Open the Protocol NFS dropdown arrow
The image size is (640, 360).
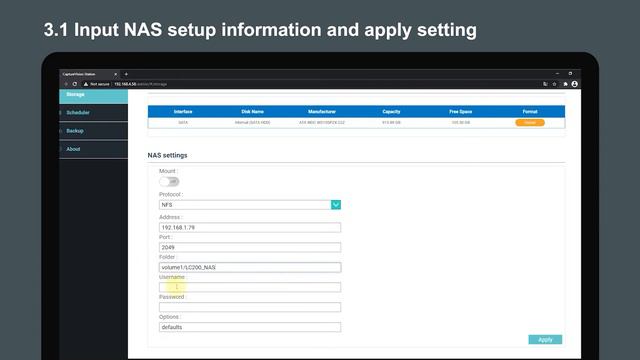click(336, 205)
